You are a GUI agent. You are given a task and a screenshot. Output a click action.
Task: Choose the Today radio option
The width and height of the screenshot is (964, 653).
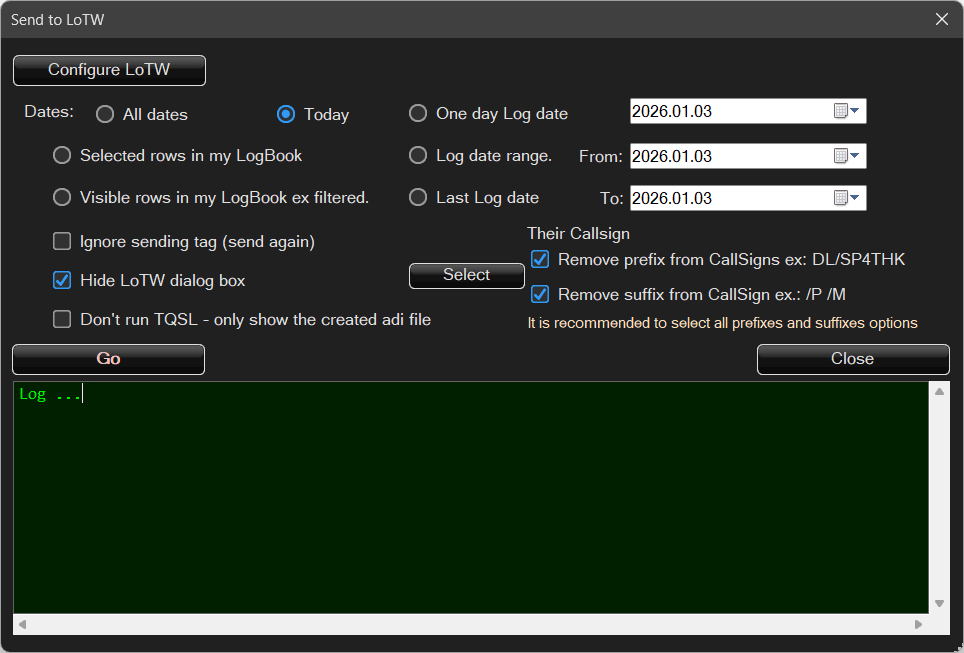coord(286,114)
